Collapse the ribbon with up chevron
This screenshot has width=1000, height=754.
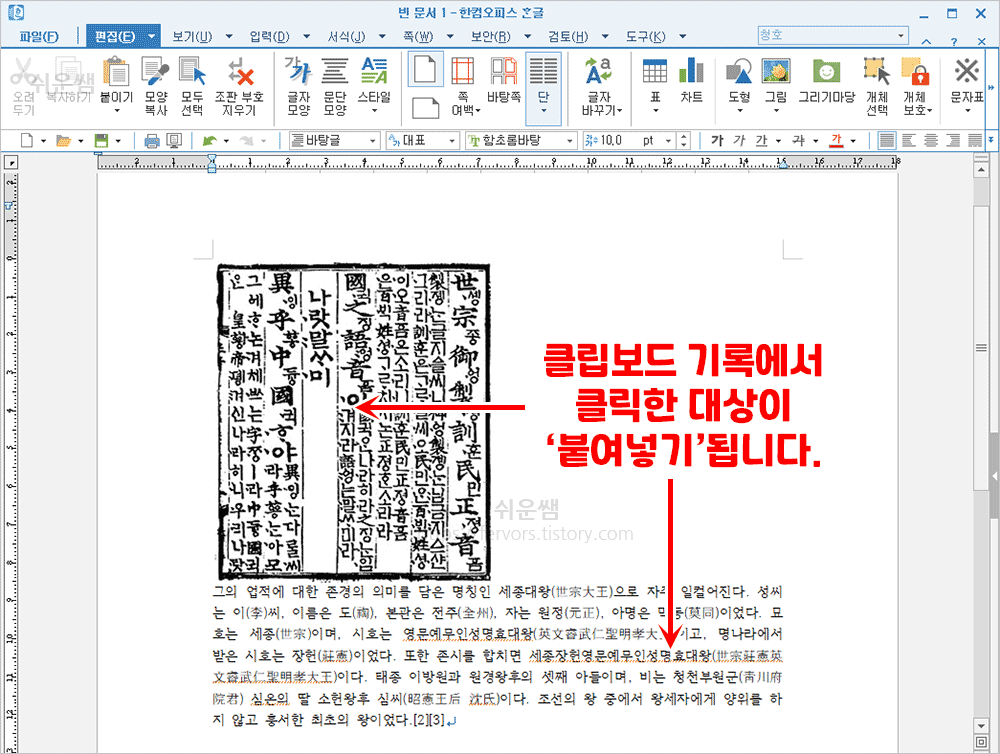point(927,41)
